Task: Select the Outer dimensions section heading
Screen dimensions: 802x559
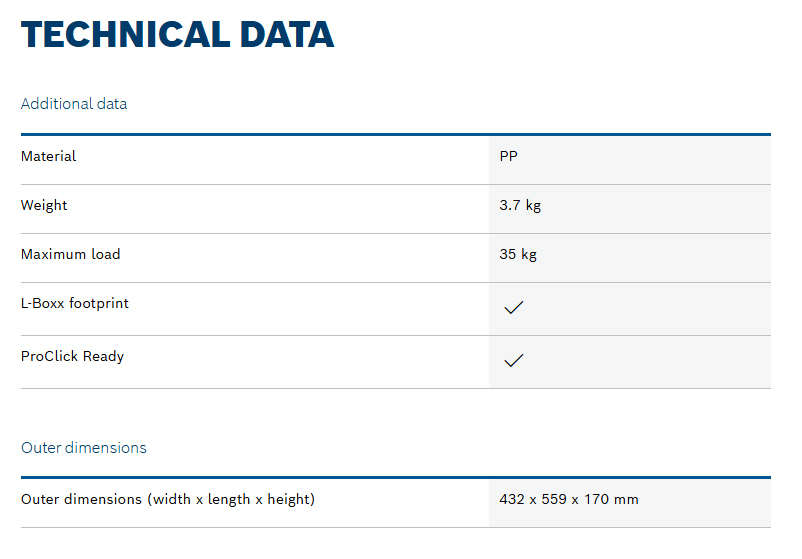Action: click(x=84, y=448)
